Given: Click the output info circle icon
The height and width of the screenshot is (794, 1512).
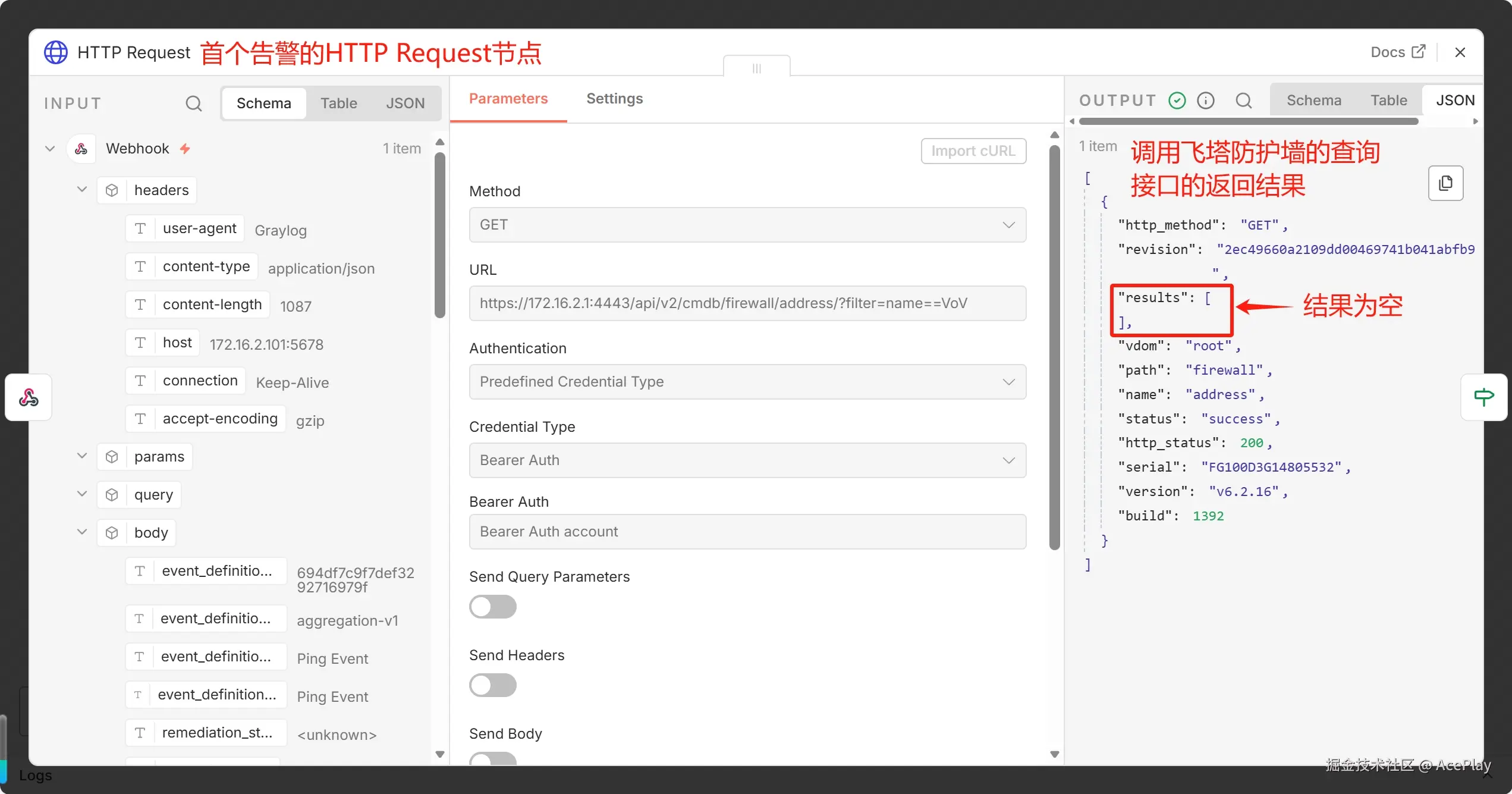Looking at the screenshot, I should point(1205,101).
